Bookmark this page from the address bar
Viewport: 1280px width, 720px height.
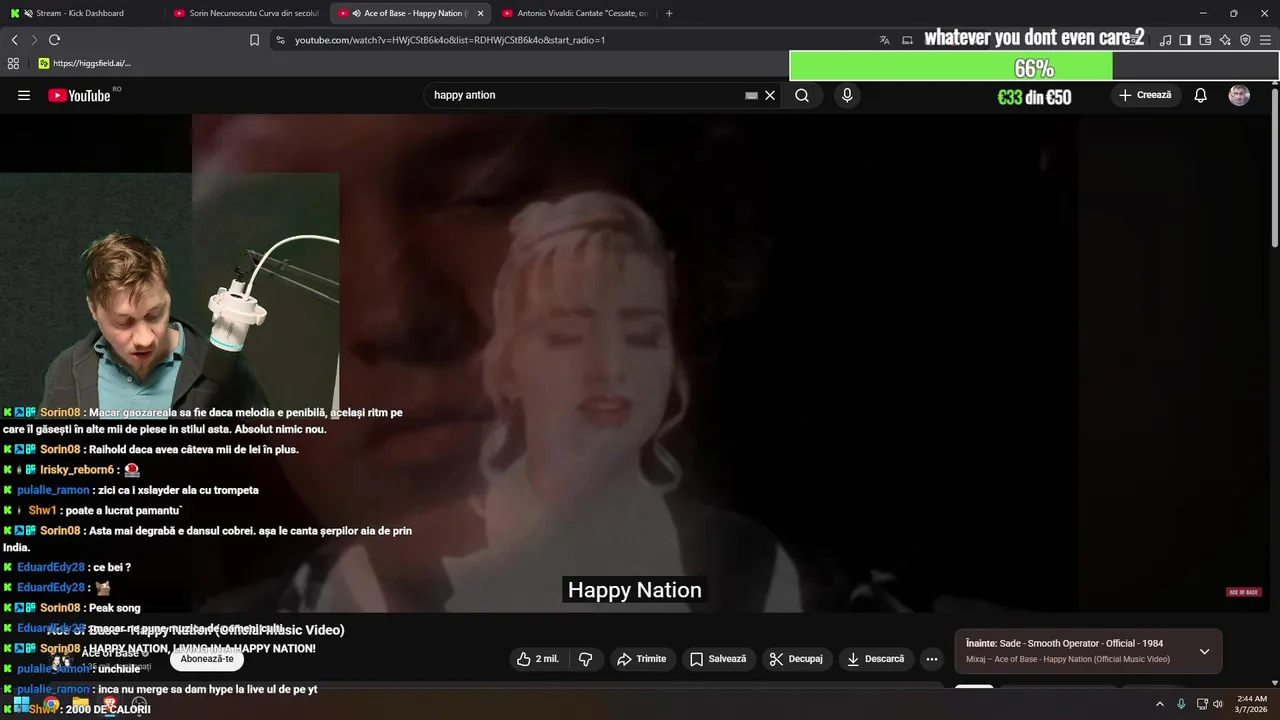click(254, 40)
